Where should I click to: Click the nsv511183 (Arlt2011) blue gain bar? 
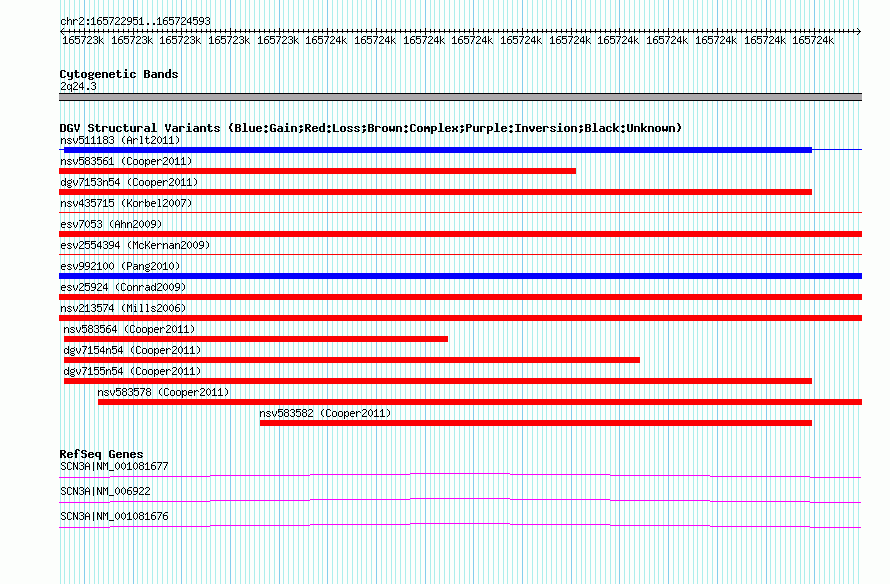(x=438, y=150)
